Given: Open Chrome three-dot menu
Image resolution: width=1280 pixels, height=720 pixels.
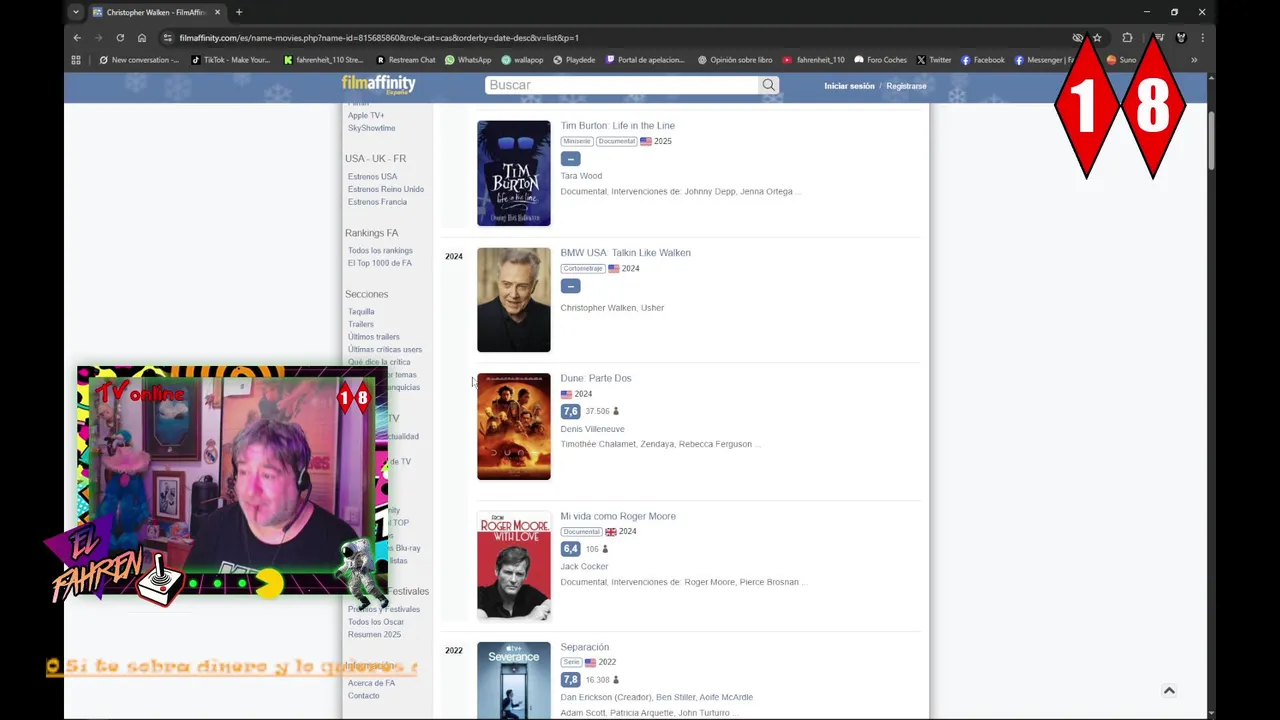Looking at the screenshot, I should point(1202,38).
